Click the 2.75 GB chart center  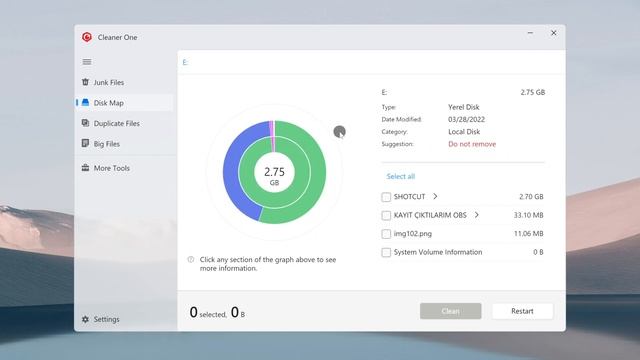click(x=274, y=175)
